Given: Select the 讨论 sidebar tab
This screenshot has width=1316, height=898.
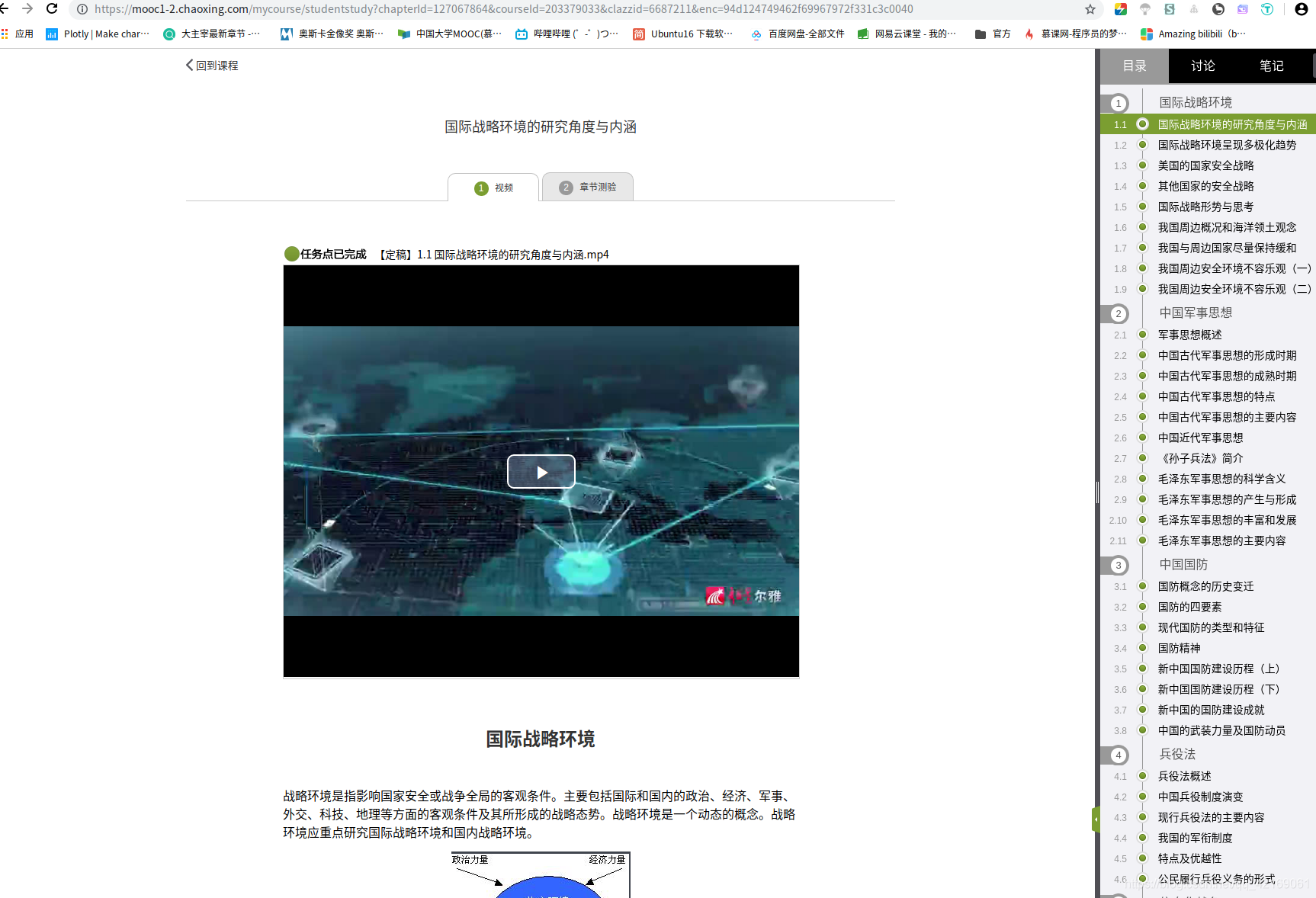Looking at the screenshot, I should coord(1203,66).
